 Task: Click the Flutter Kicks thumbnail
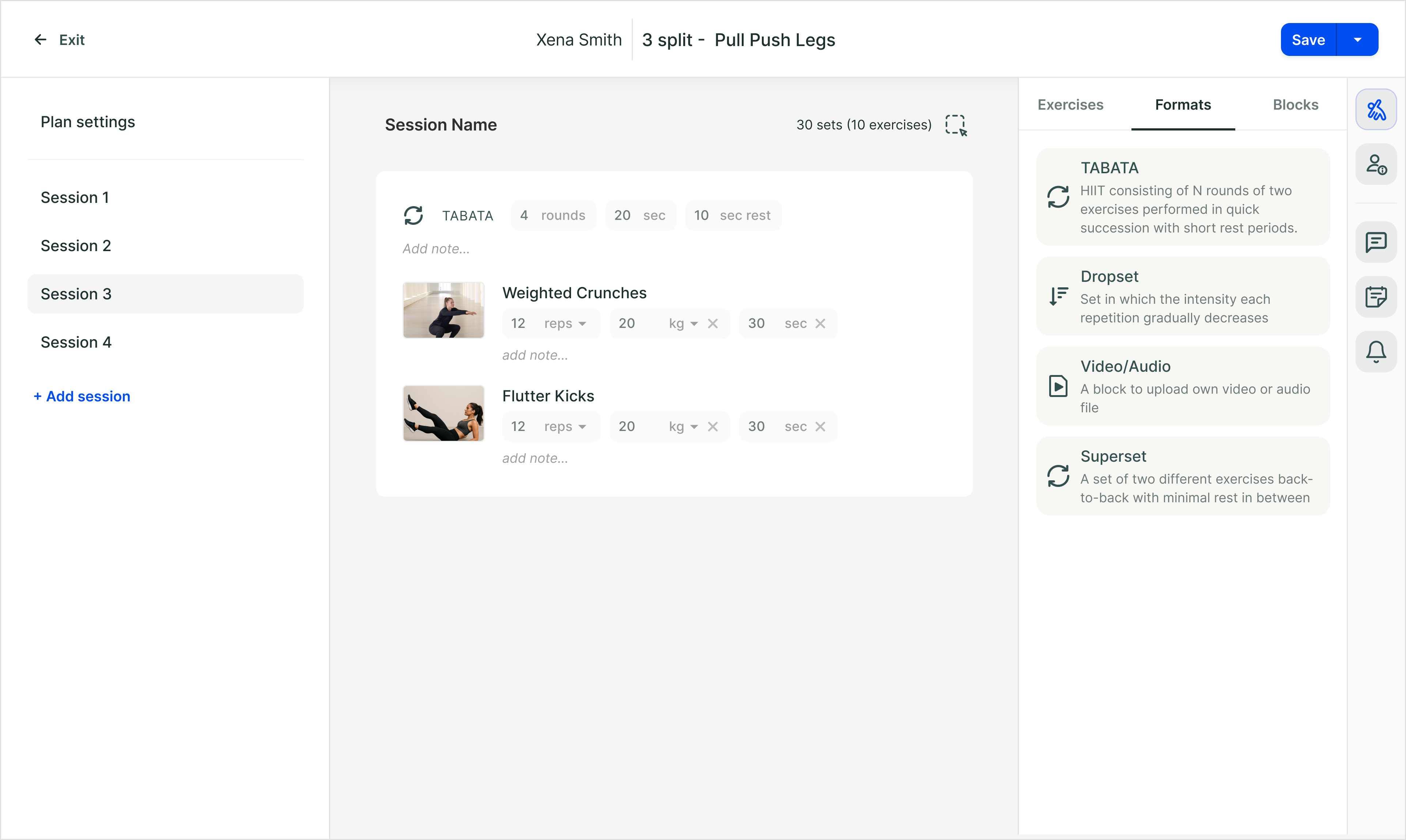coord(443,413)
